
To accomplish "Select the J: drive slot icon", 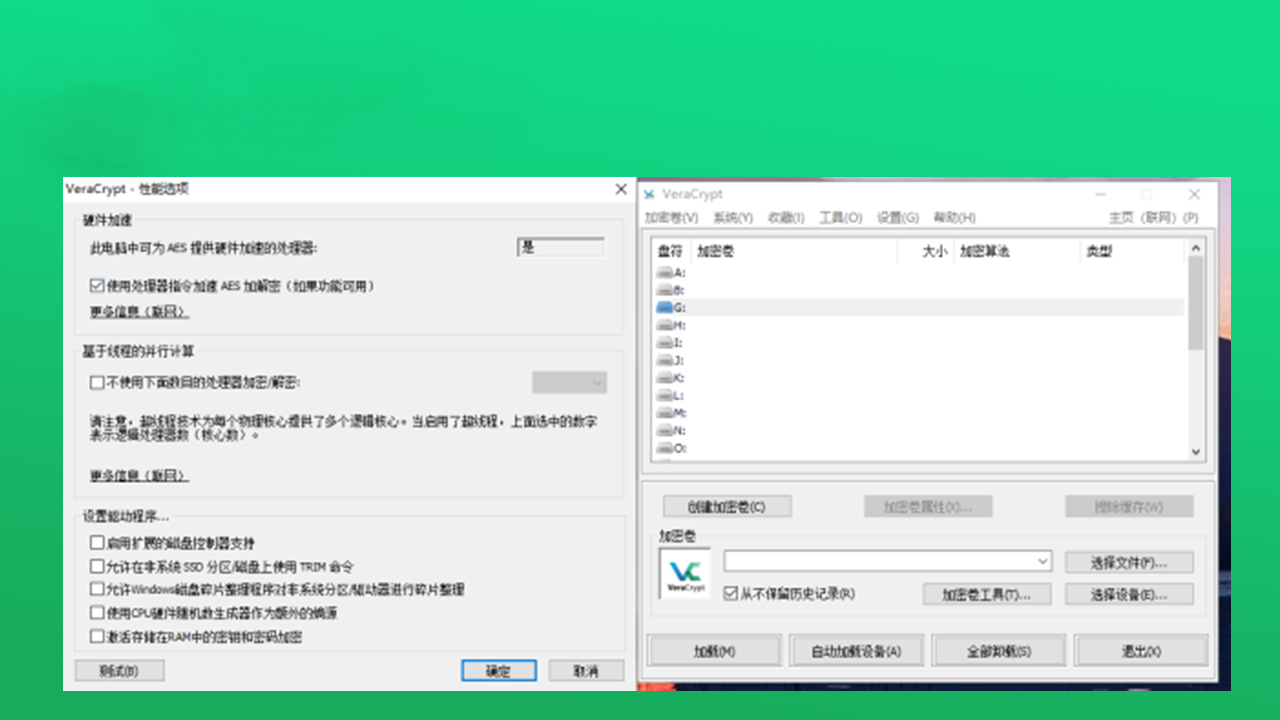I will click(664, 360).
